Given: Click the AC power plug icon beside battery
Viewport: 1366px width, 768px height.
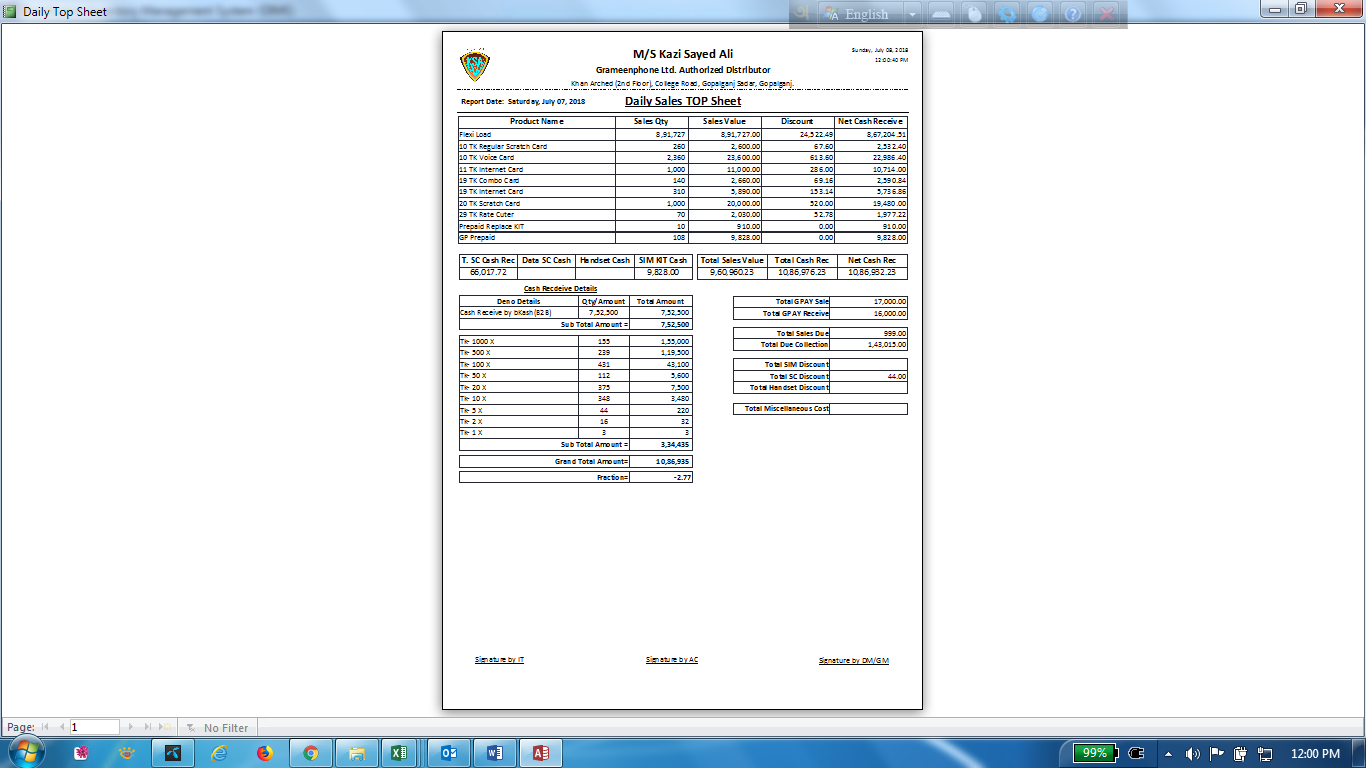Looking at the screenshot, I should (x=1135, y=753).
